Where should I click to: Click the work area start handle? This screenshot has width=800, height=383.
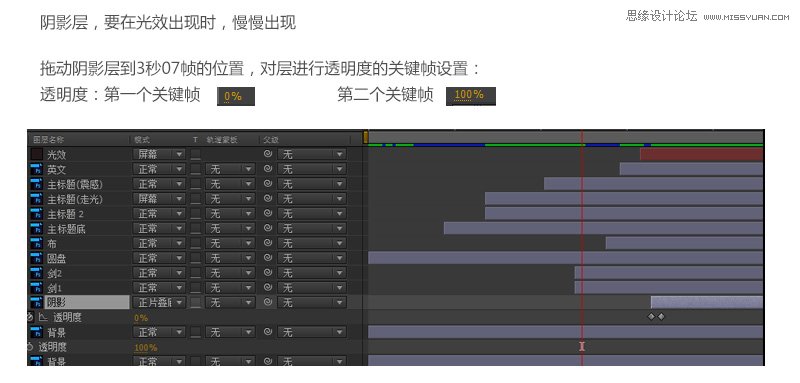pyautogui.click(x=366, y=138)
